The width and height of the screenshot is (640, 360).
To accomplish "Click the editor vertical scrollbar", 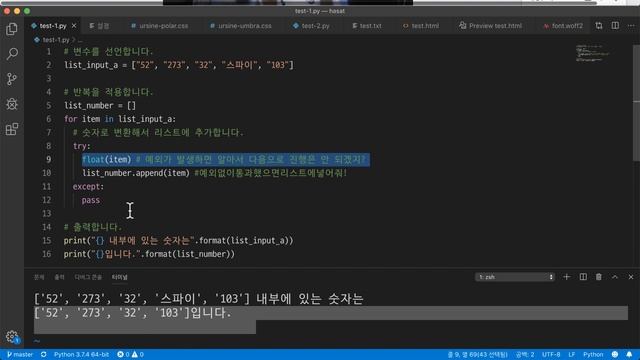I will (636, 102).
